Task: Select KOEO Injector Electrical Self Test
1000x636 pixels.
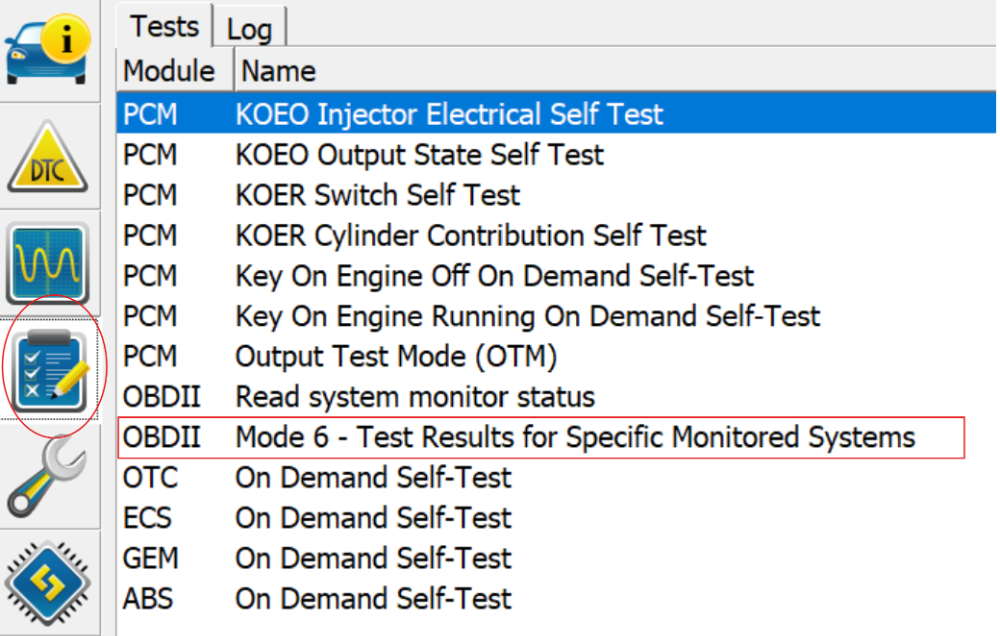Action: pos(556,114)
